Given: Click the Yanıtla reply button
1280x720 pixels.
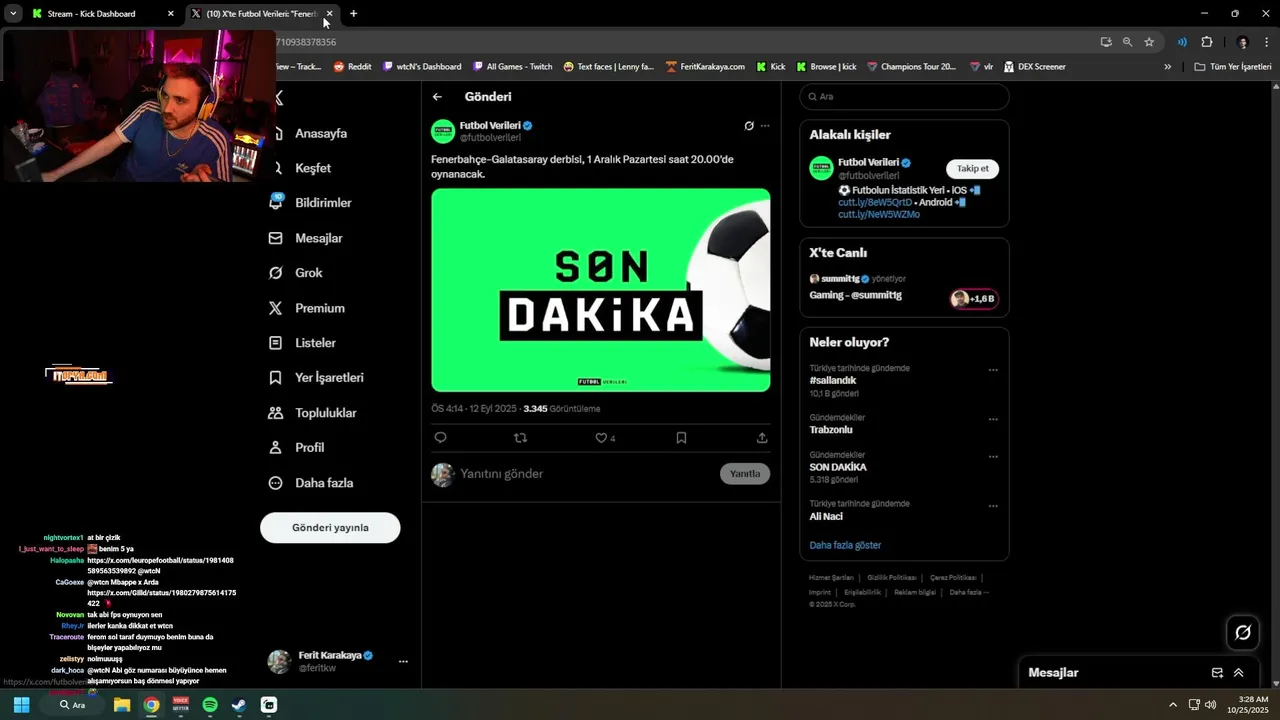Looking at the screenshot, I should click(745, 474).
